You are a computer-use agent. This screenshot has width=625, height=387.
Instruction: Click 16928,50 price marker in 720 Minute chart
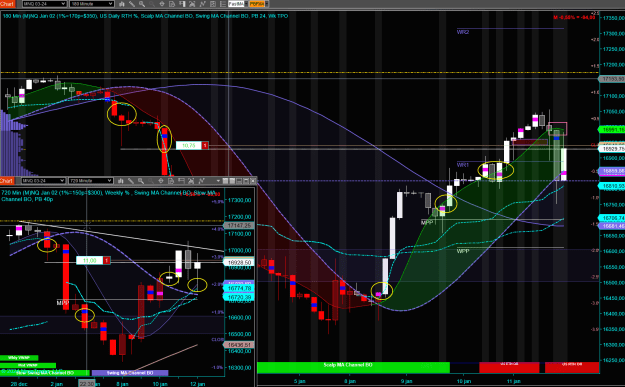click(240, 262)
